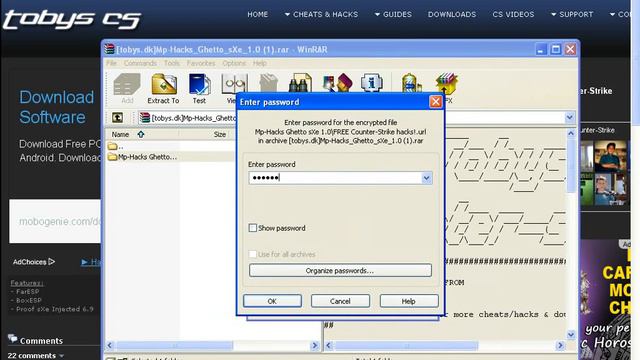The image size is (640, 360).
Task: Open the WinRAR Options menu
Action: click(234, 63)
